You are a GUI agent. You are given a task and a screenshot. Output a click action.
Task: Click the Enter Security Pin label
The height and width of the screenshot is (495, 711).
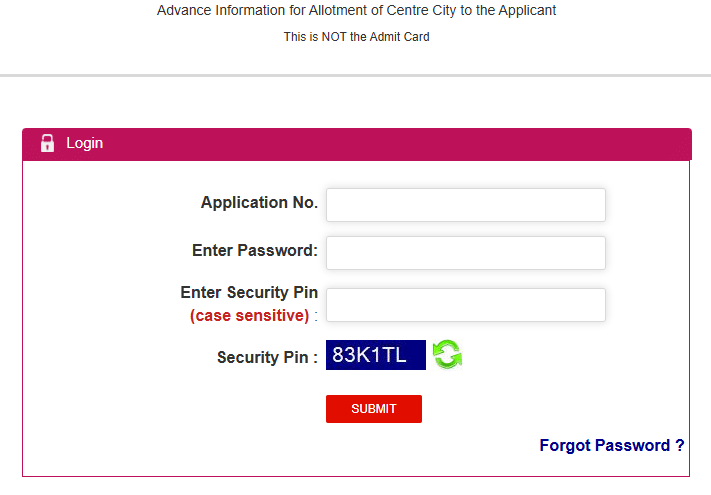tap(249, 293)
